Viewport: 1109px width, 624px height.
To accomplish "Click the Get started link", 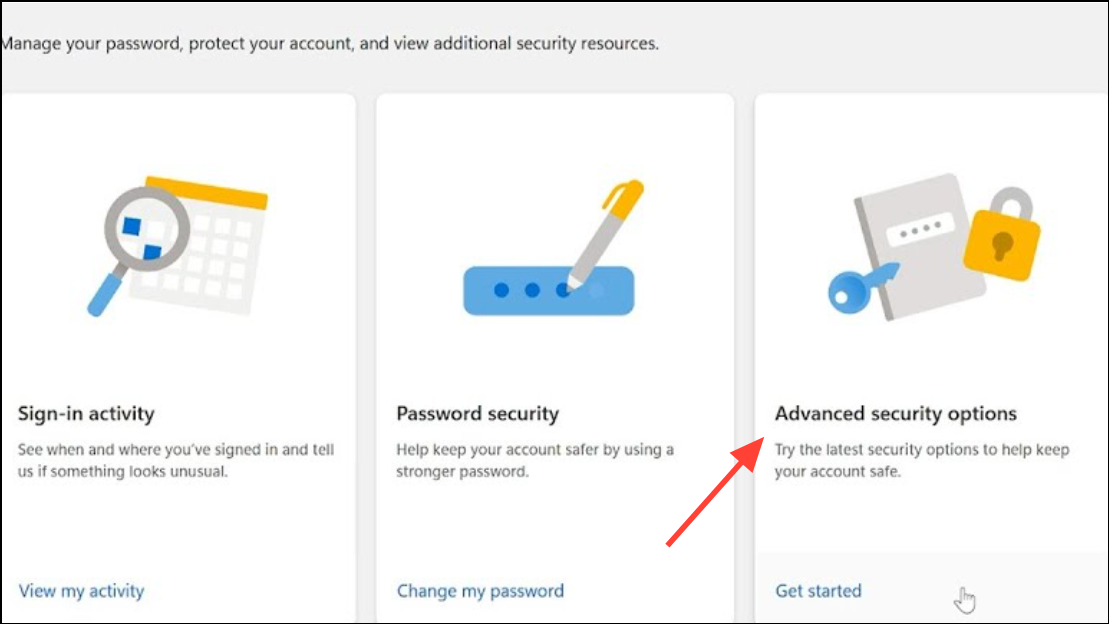I will coord(818,591).
